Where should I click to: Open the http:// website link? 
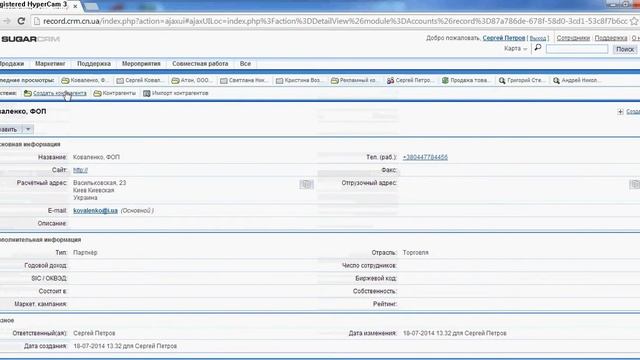point(80,170)
